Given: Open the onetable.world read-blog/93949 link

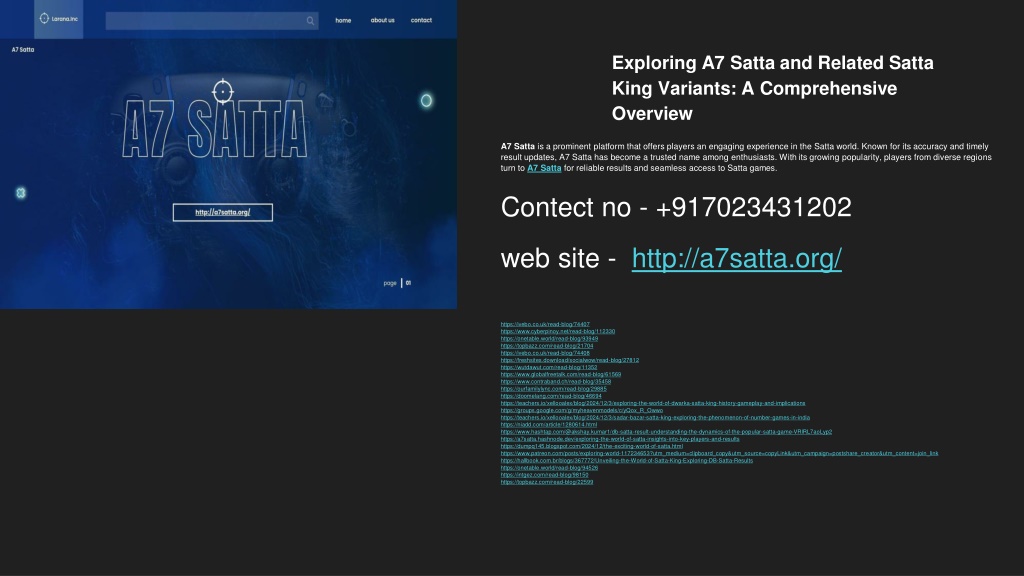Looking at the screenshot, I should coord(549,338).
